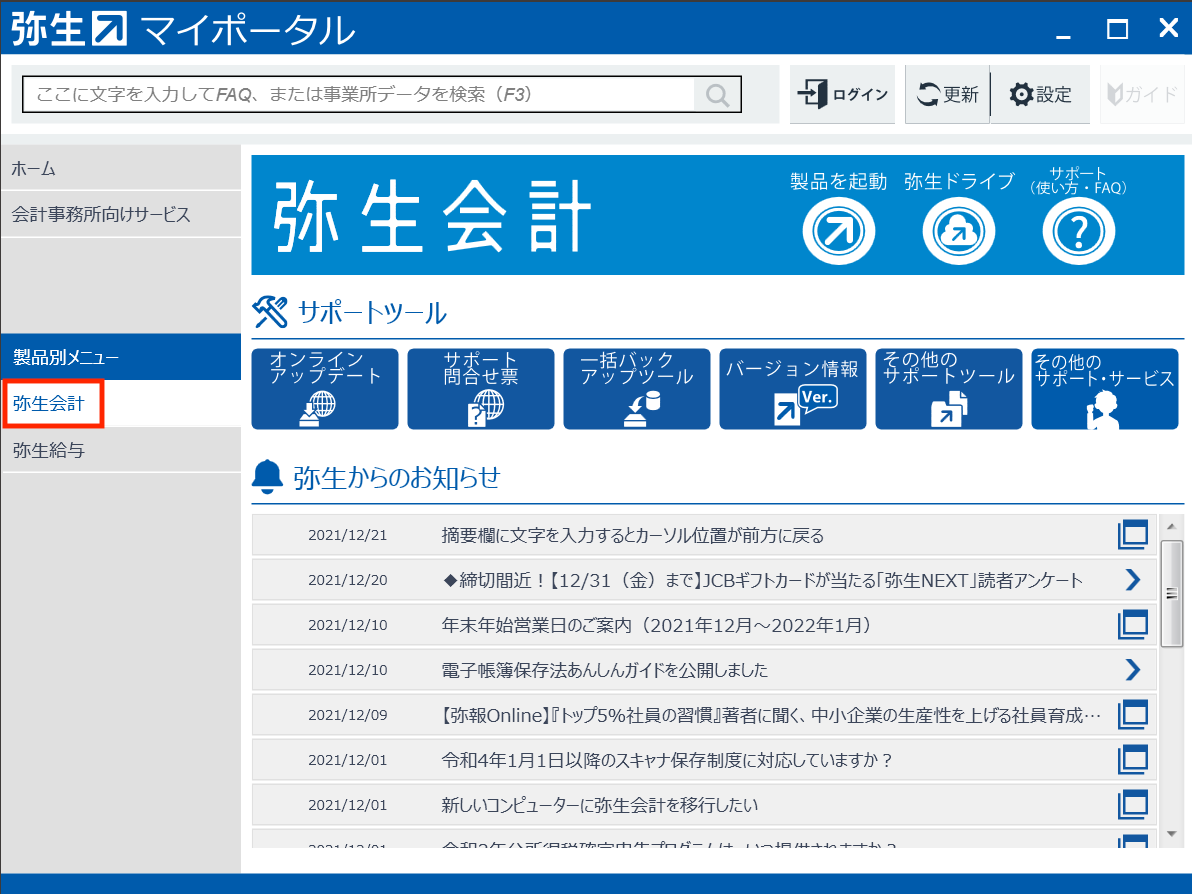The width and height of the screenshot is (1192, 894).
Task: Focus the FAQ search input field
Action: click(x=360, y=95)
